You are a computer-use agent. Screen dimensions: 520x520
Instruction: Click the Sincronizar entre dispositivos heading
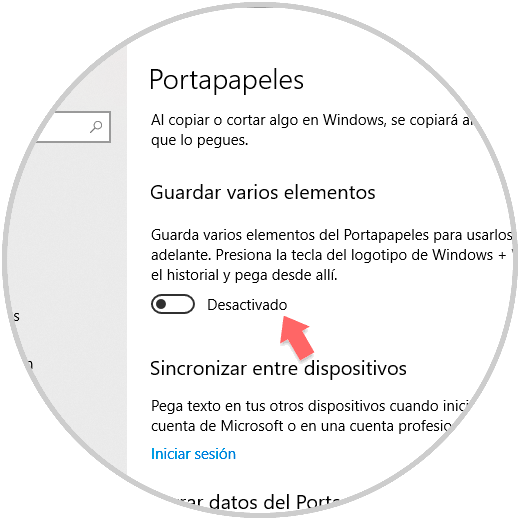pos(278,368)
